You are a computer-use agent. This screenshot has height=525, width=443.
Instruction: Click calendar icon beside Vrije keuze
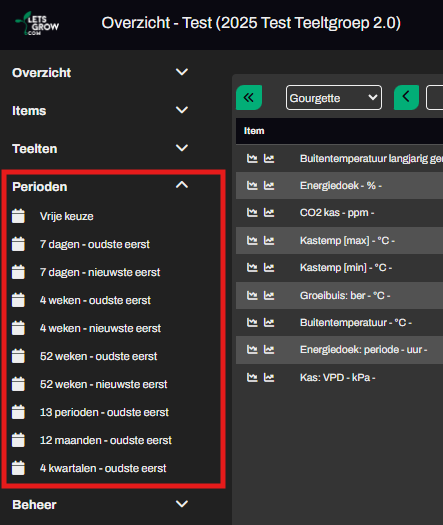pos(18,216)
